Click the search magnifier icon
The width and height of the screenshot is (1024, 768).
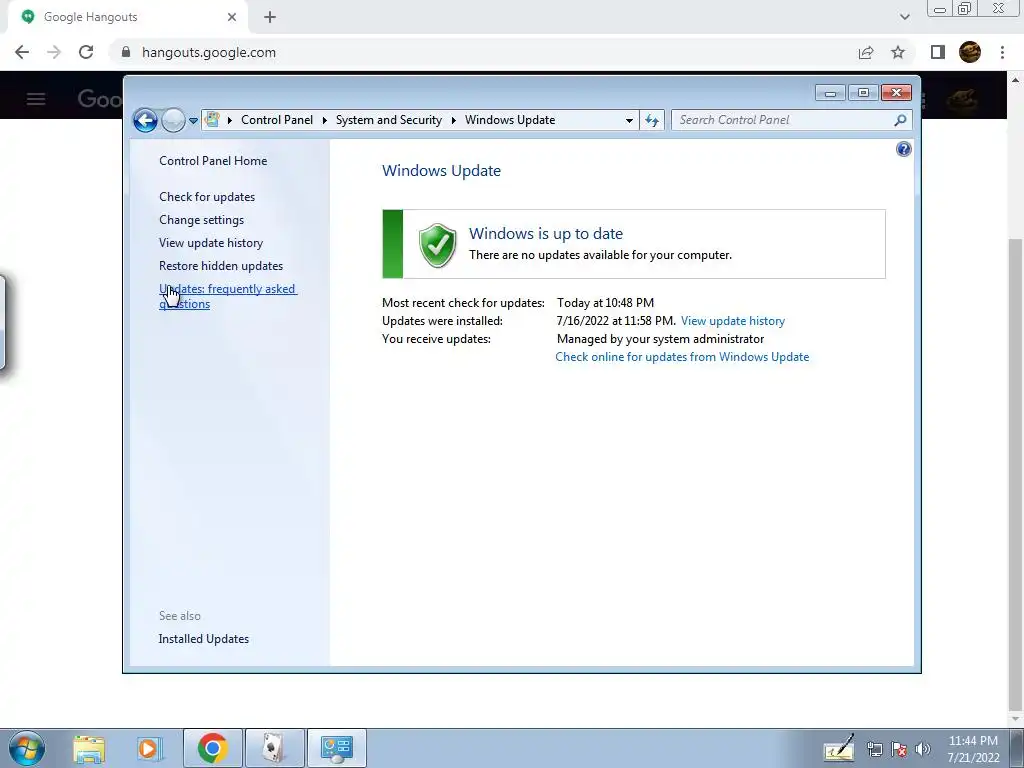tap(901, 120)
